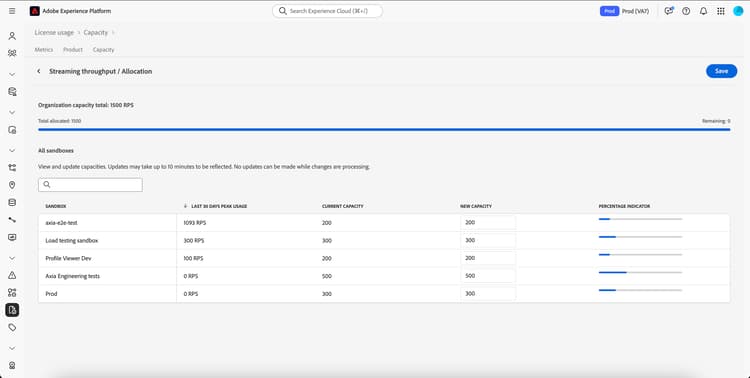Toggle sidebar chevron above the badge icon
The width and height of the screenshot is (750, 378).
pyautogui.click(x=12, y=348)
